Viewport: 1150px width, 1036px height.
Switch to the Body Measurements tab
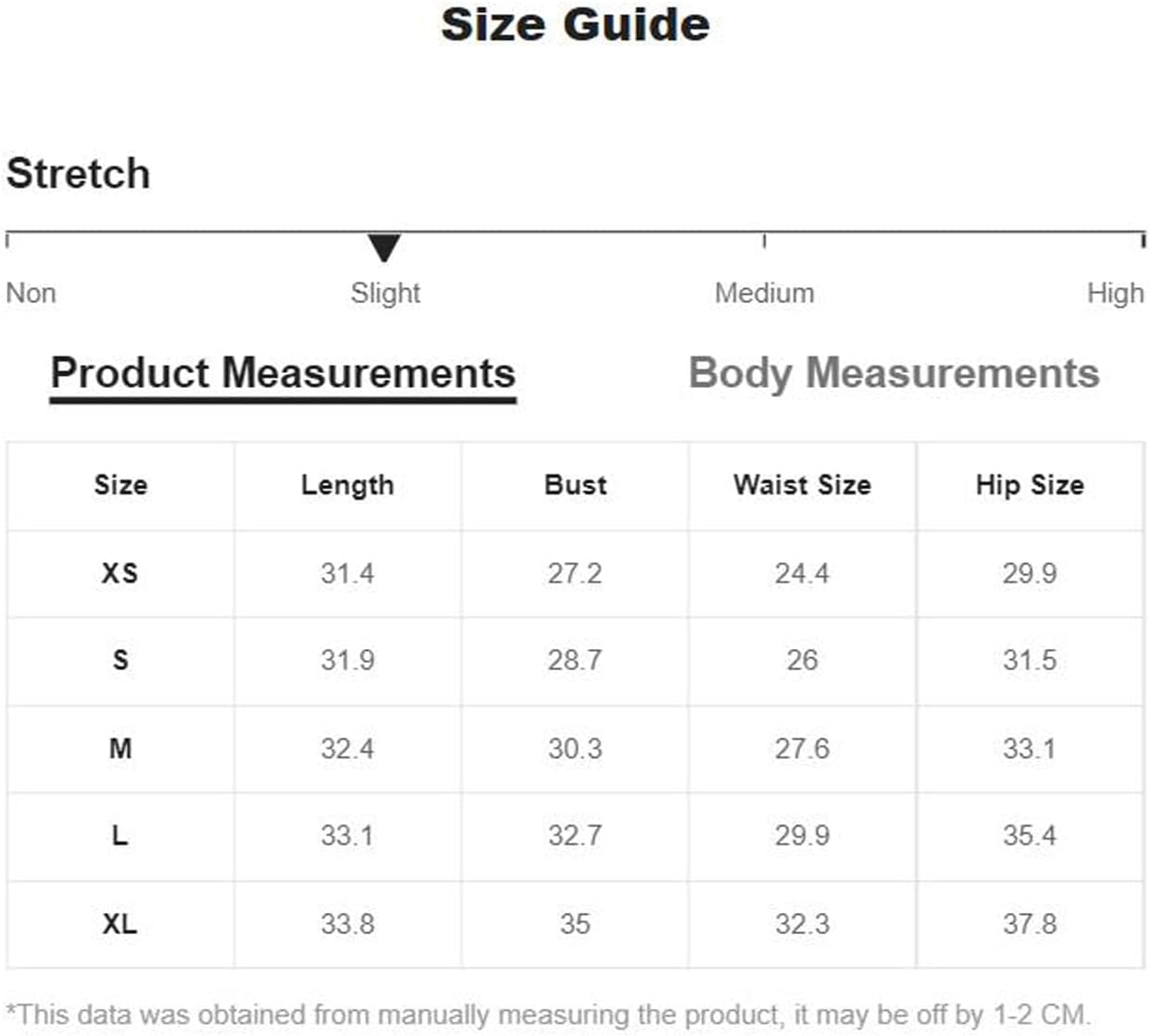pyautogui.click(x=894, y=373)
